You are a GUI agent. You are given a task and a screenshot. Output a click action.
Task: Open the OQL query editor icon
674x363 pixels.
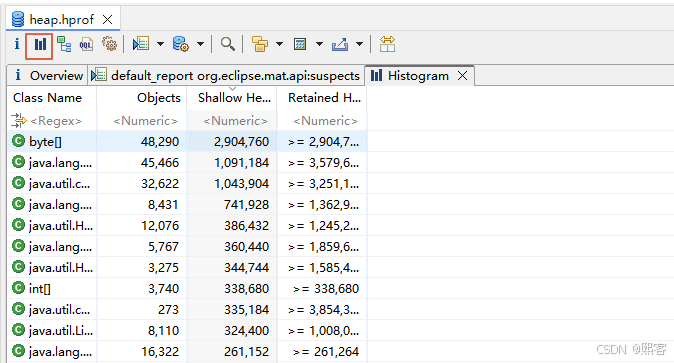click(86, 44)
